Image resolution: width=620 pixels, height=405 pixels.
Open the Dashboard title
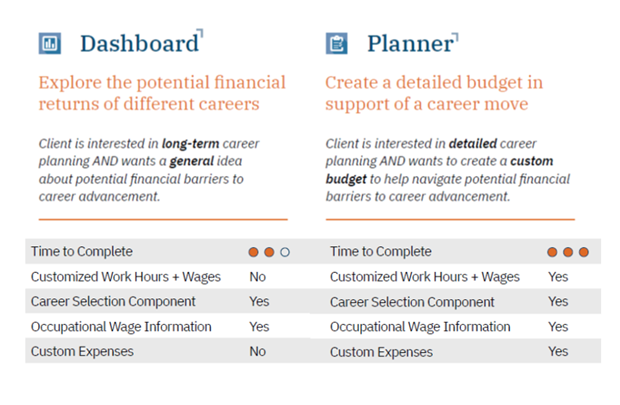(x=138, y=44)
